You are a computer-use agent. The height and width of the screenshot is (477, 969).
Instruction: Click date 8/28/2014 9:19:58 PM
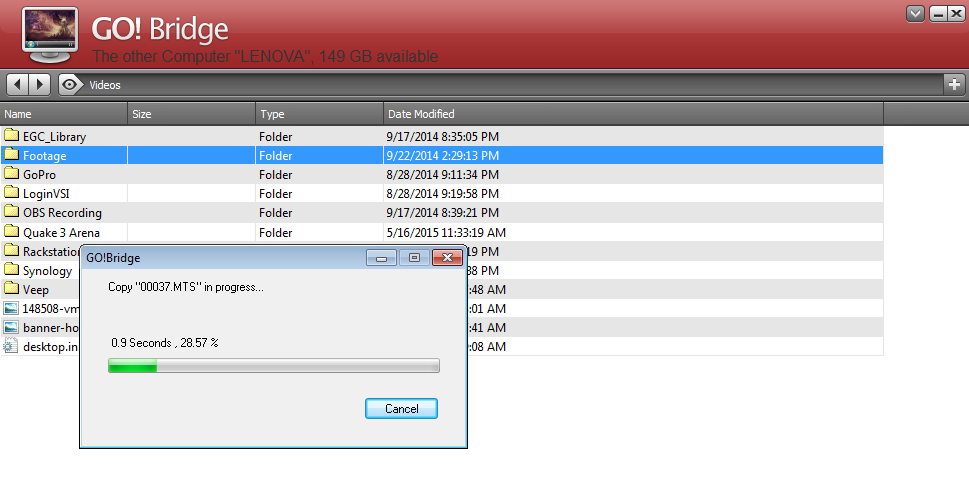coord(443,194)
